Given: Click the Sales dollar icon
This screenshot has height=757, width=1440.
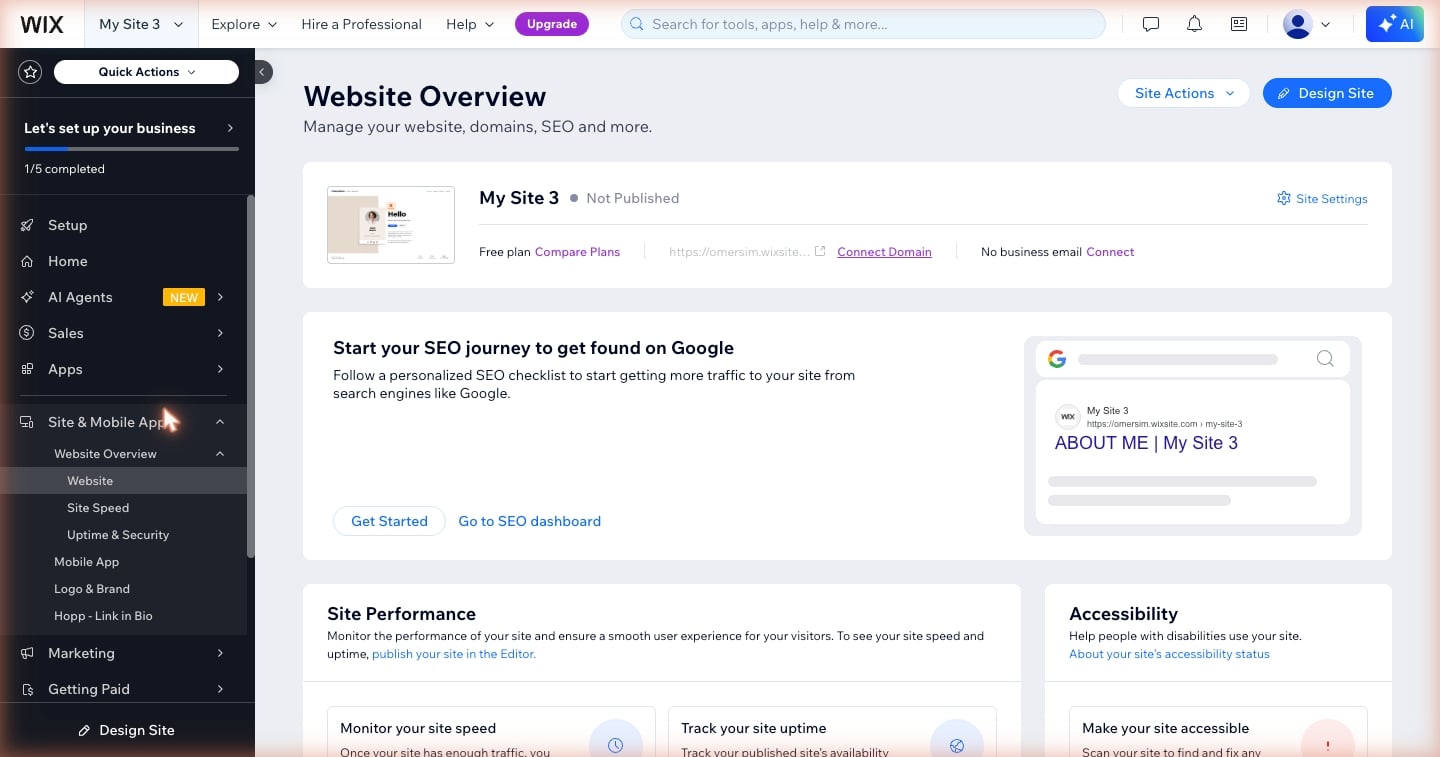Looking at the screenshot, I should pyautogui.click(x=28, y=333).
